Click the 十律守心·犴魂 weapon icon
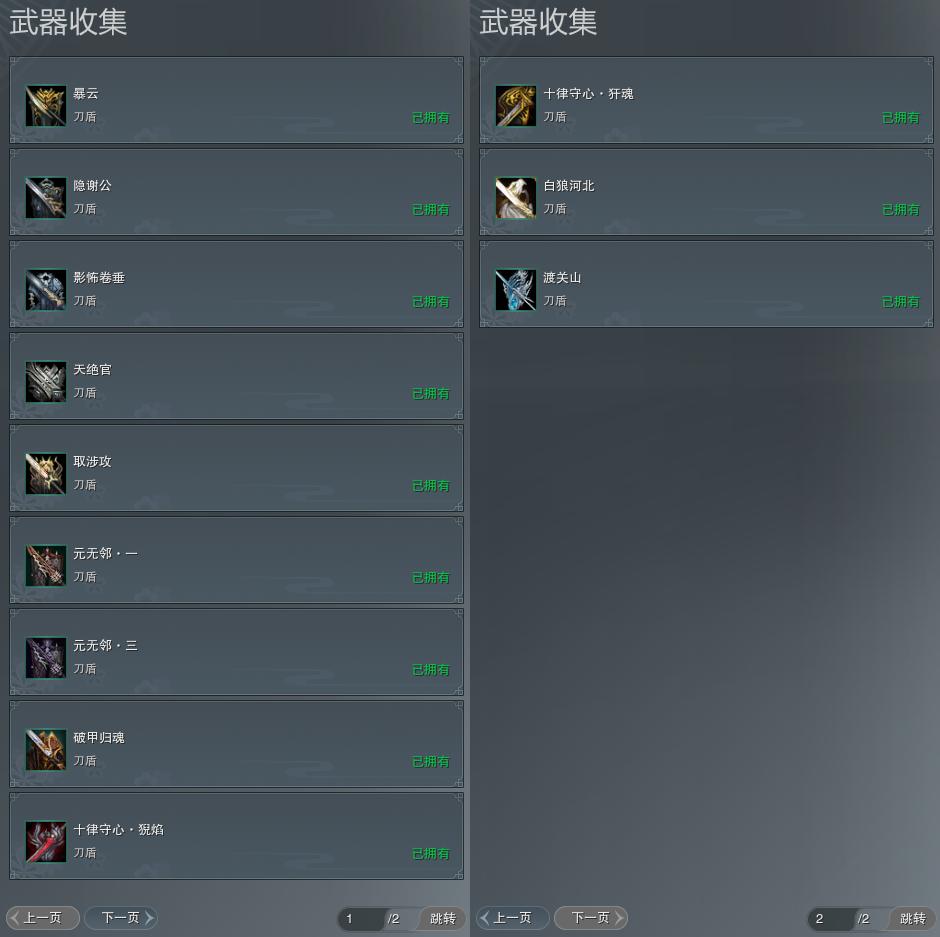Image resolution: width=940 pixels, height=937 pixels. (516, 106)
